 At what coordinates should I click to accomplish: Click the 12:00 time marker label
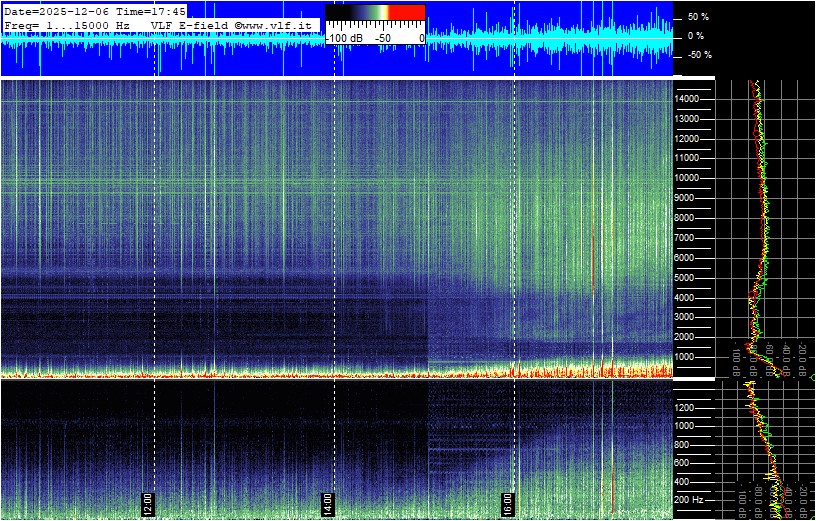[147, 501]
